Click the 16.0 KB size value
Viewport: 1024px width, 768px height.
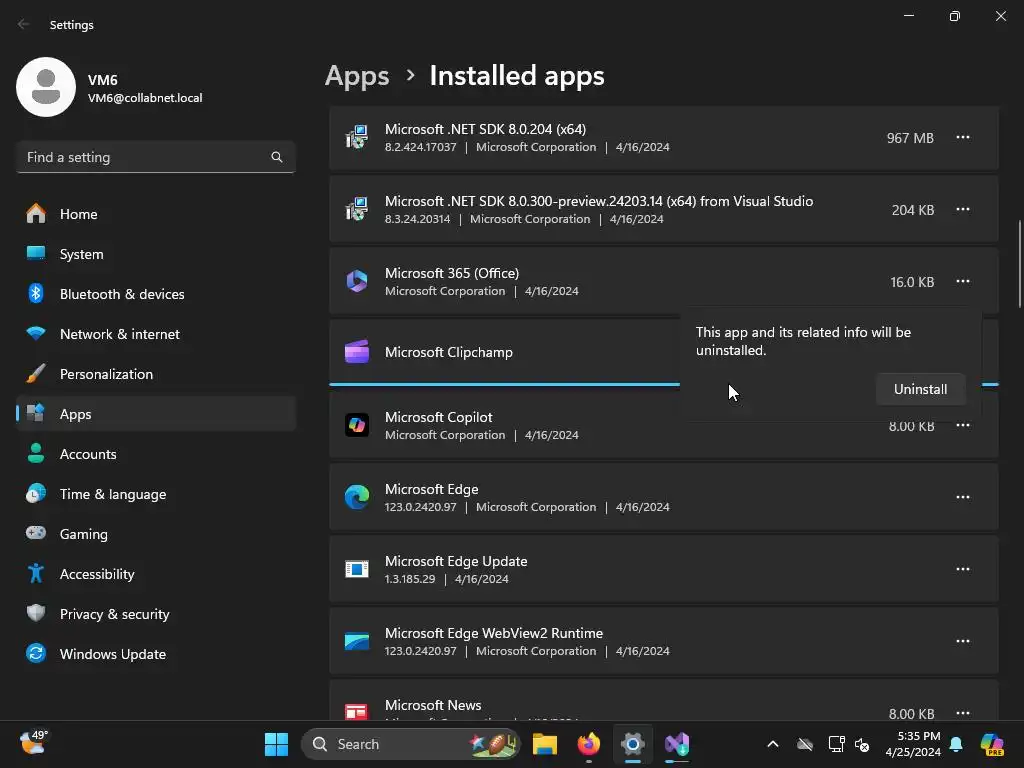pos(912,281)
